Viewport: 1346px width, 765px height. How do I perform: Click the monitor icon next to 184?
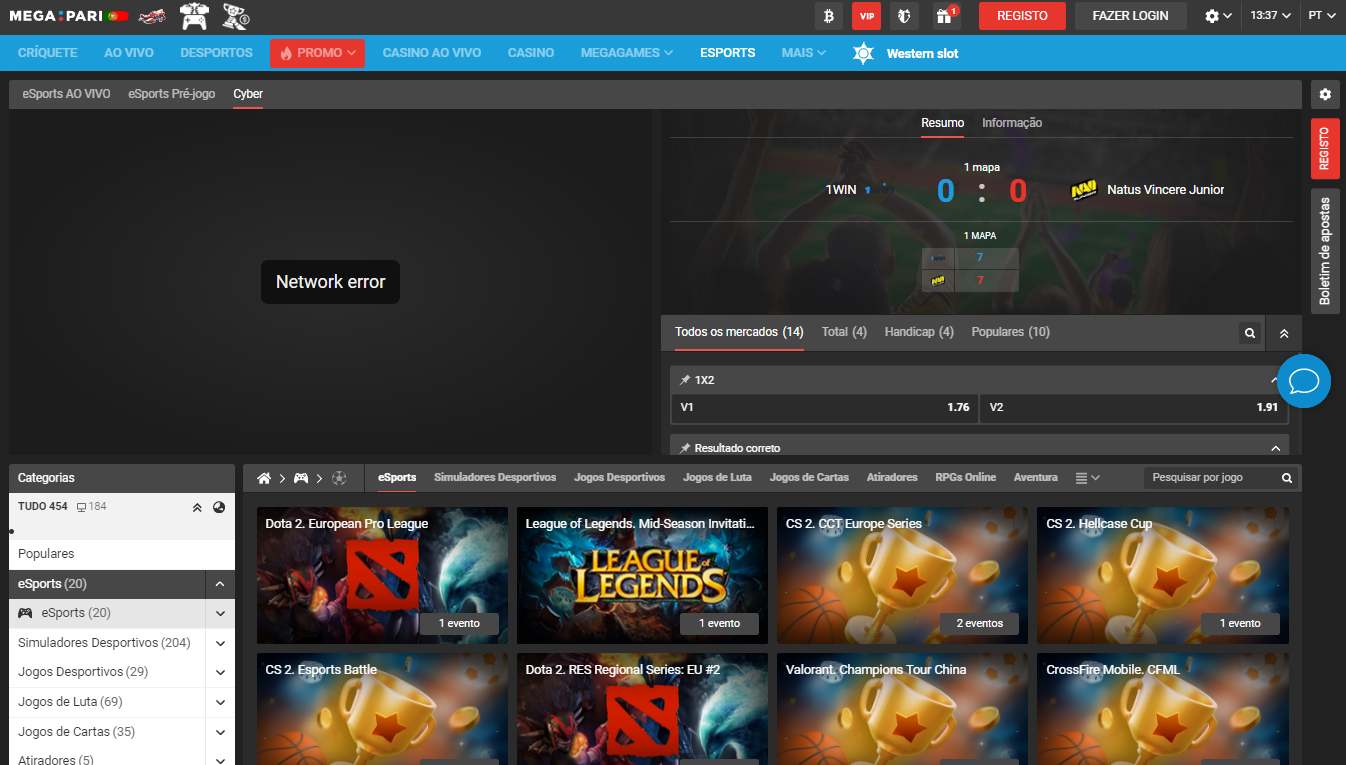point(82,507)
